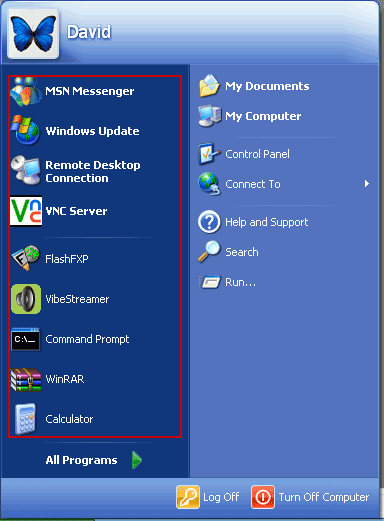Open the MSN Messenger icon
384x521 pixels.
pos(26,91)
